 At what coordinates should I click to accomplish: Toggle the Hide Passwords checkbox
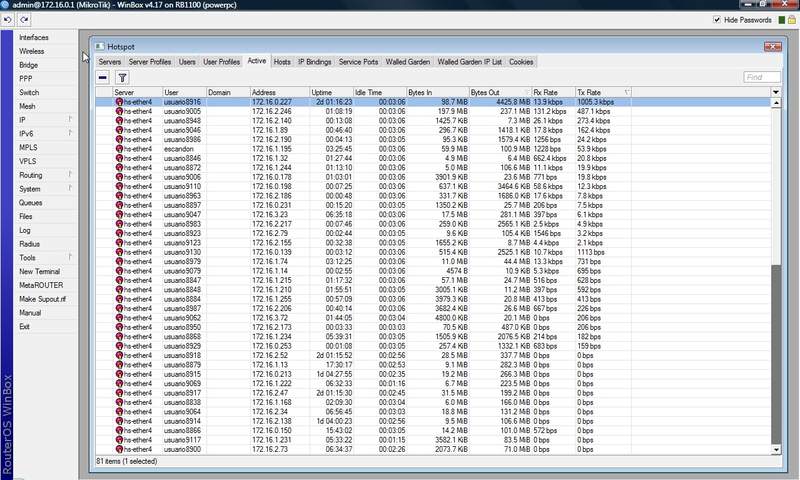point(717,20)
